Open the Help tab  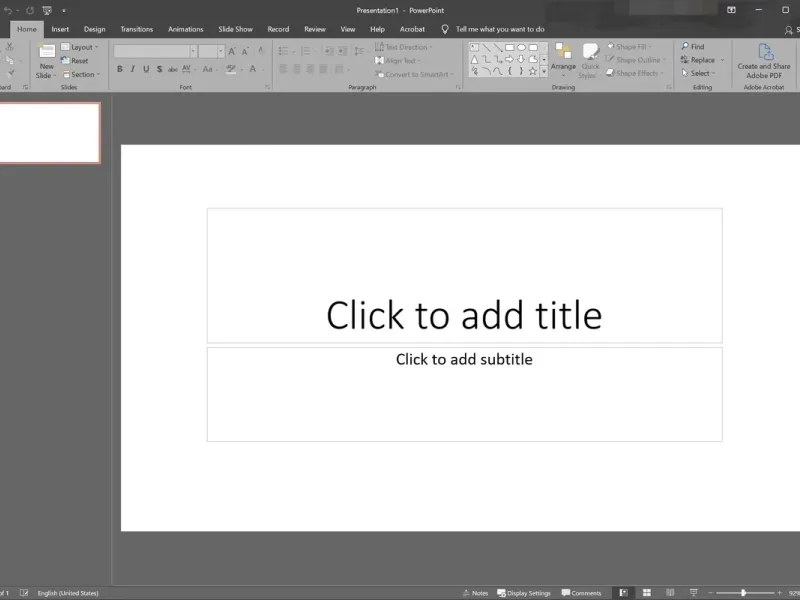click(x=378, y=29)
